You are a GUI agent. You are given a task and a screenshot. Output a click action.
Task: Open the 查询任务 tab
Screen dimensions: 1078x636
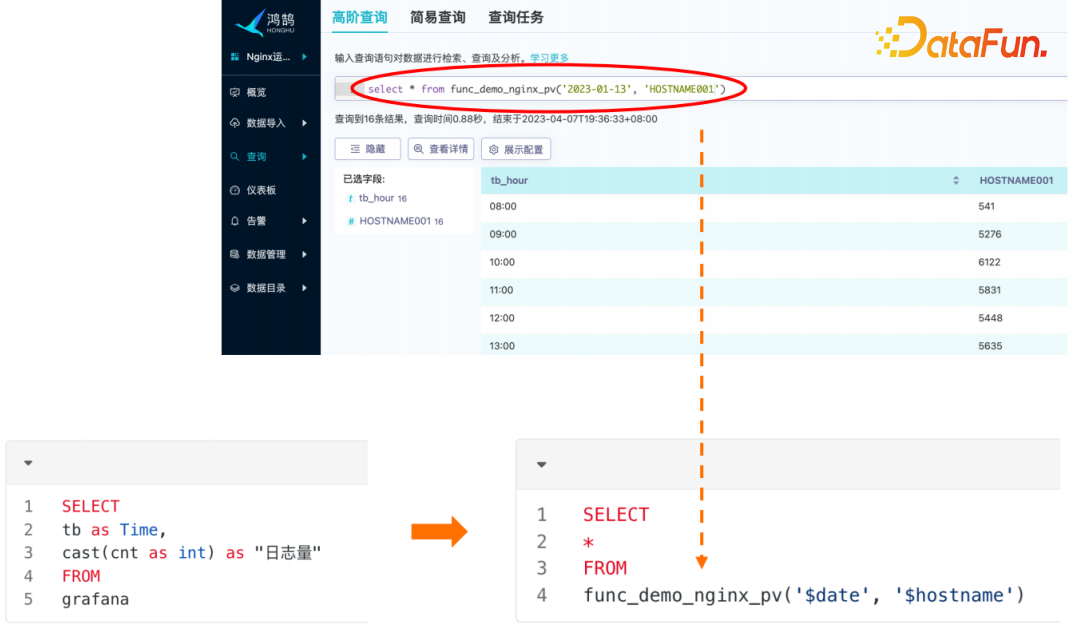[515, 17]
